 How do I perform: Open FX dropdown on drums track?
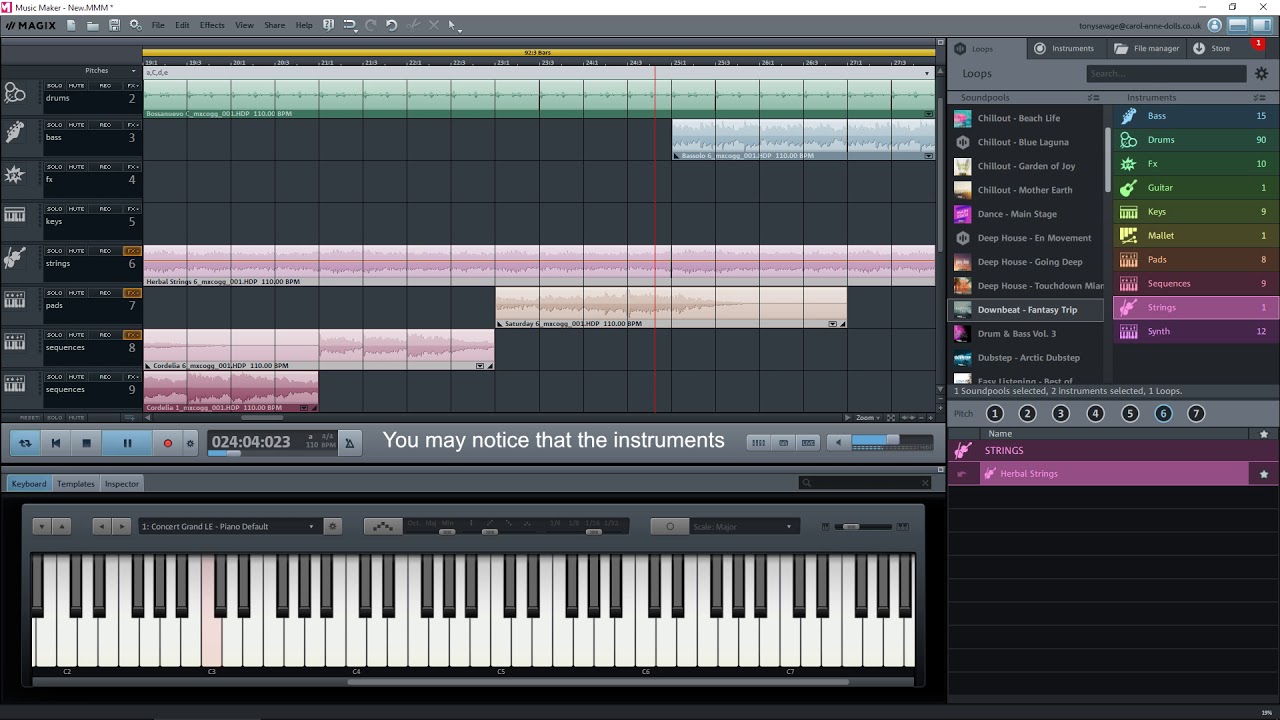pos(132,85)
